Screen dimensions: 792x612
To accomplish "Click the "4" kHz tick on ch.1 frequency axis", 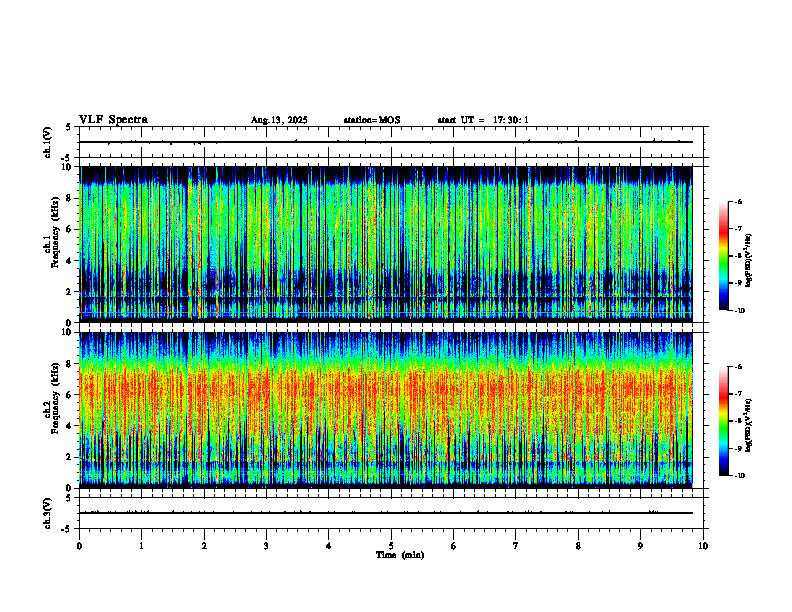I will tap(70, 261).
